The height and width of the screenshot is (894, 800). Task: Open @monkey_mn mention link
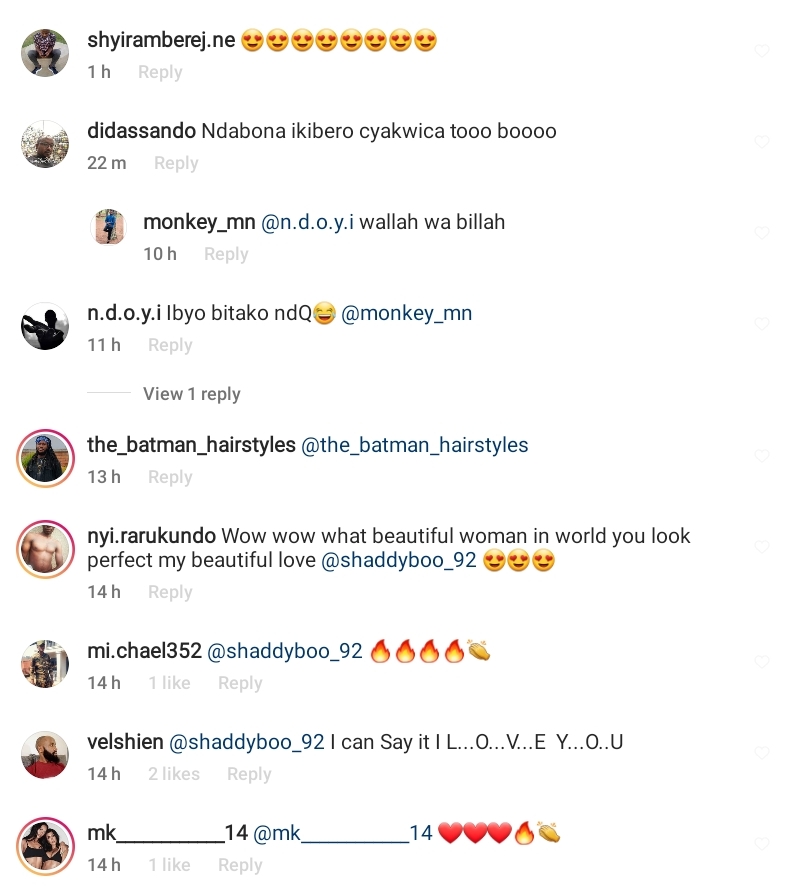coord(407,314)
